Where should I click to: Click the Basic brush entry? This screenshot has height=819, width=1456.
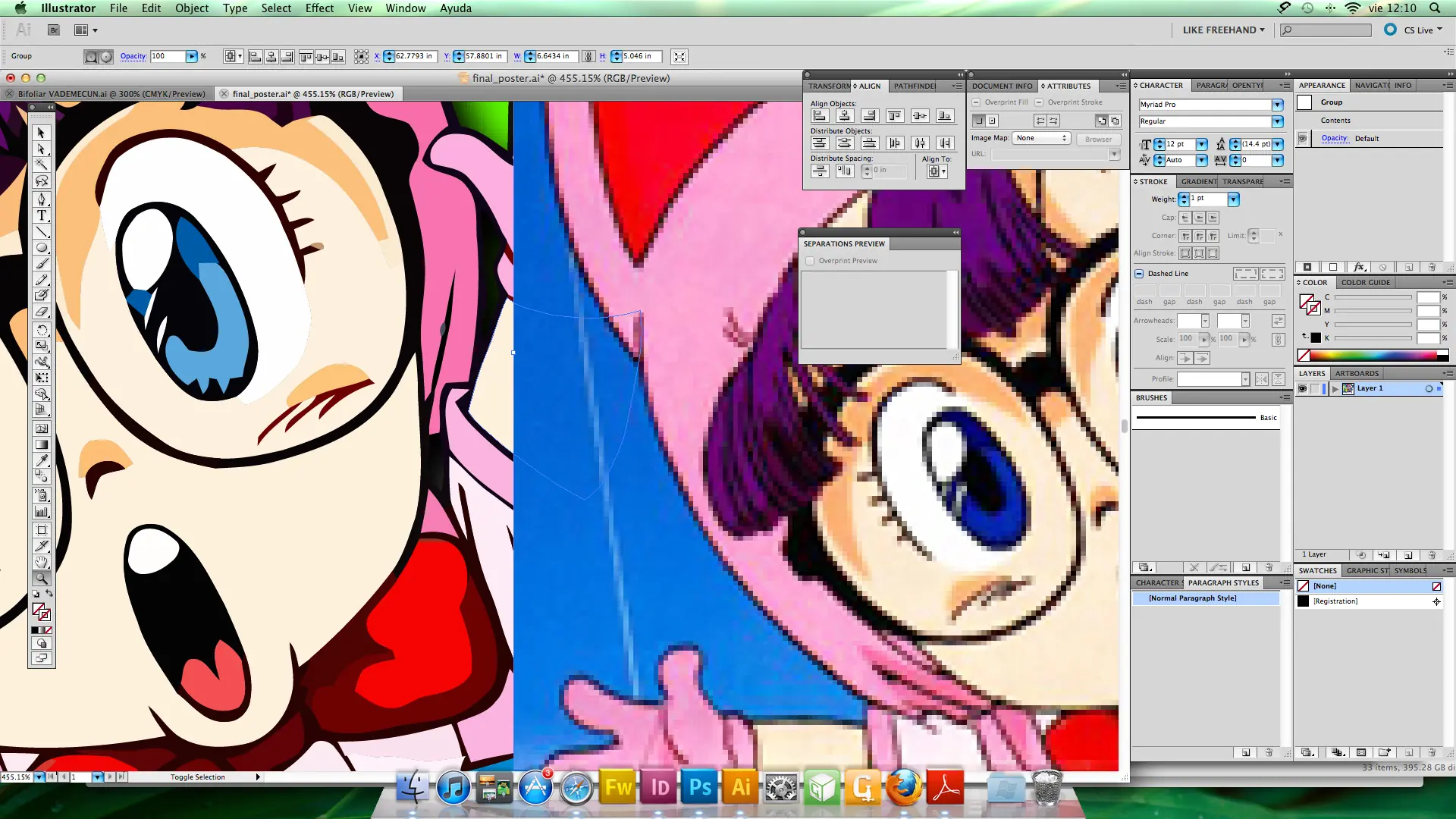pos(1207,418)
